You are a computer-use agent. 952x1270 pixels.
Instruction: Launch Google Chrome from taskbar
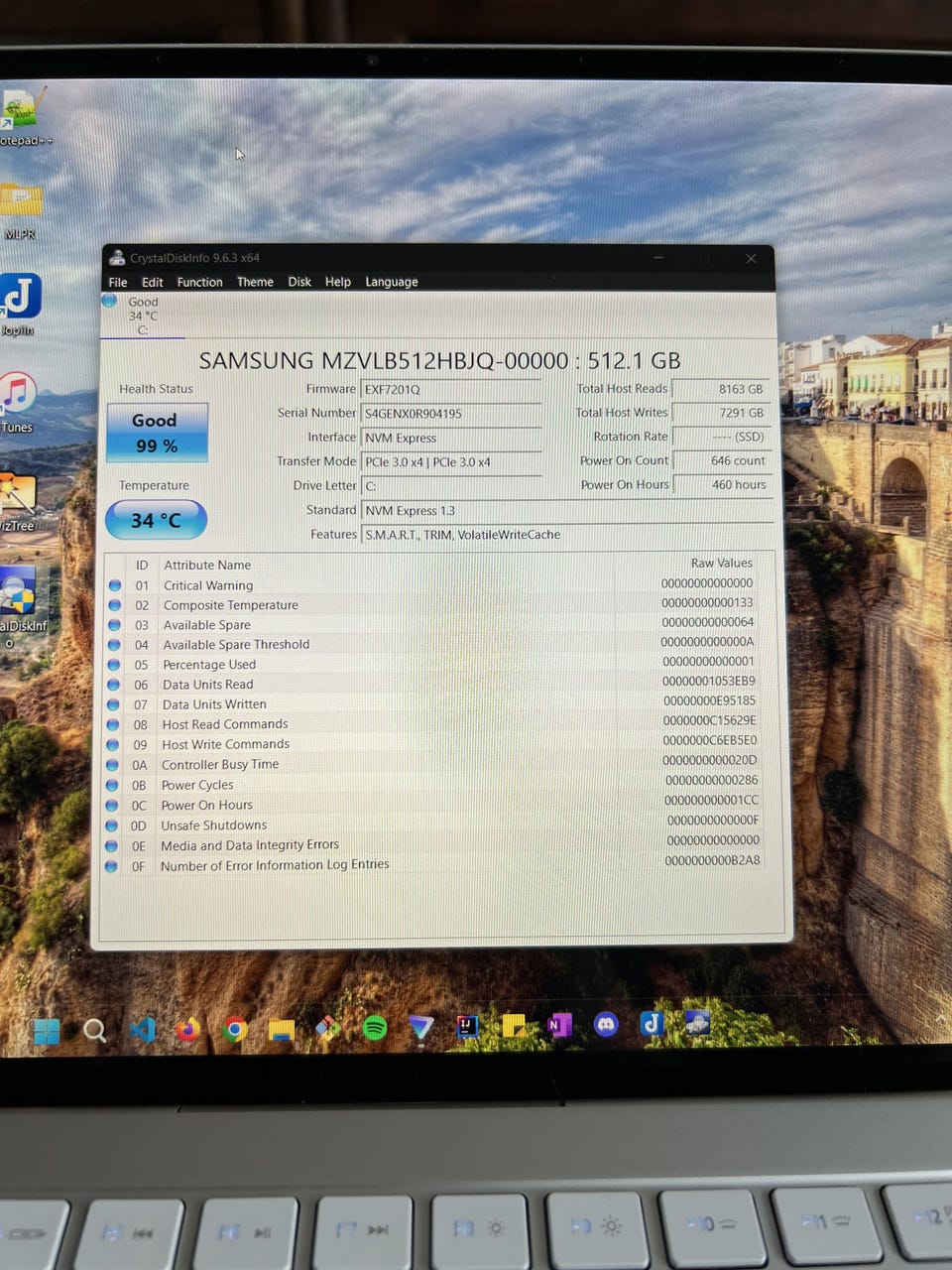click(235, 1029)
